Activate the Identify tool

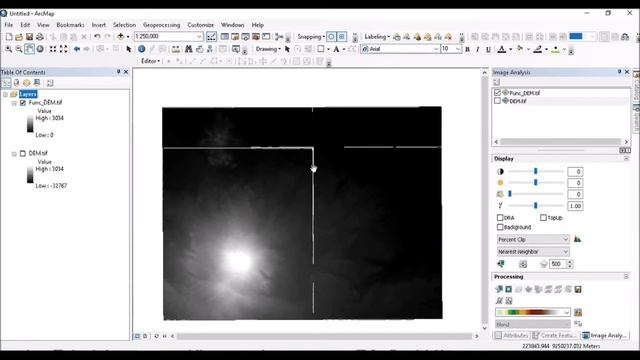pos(142,49)
